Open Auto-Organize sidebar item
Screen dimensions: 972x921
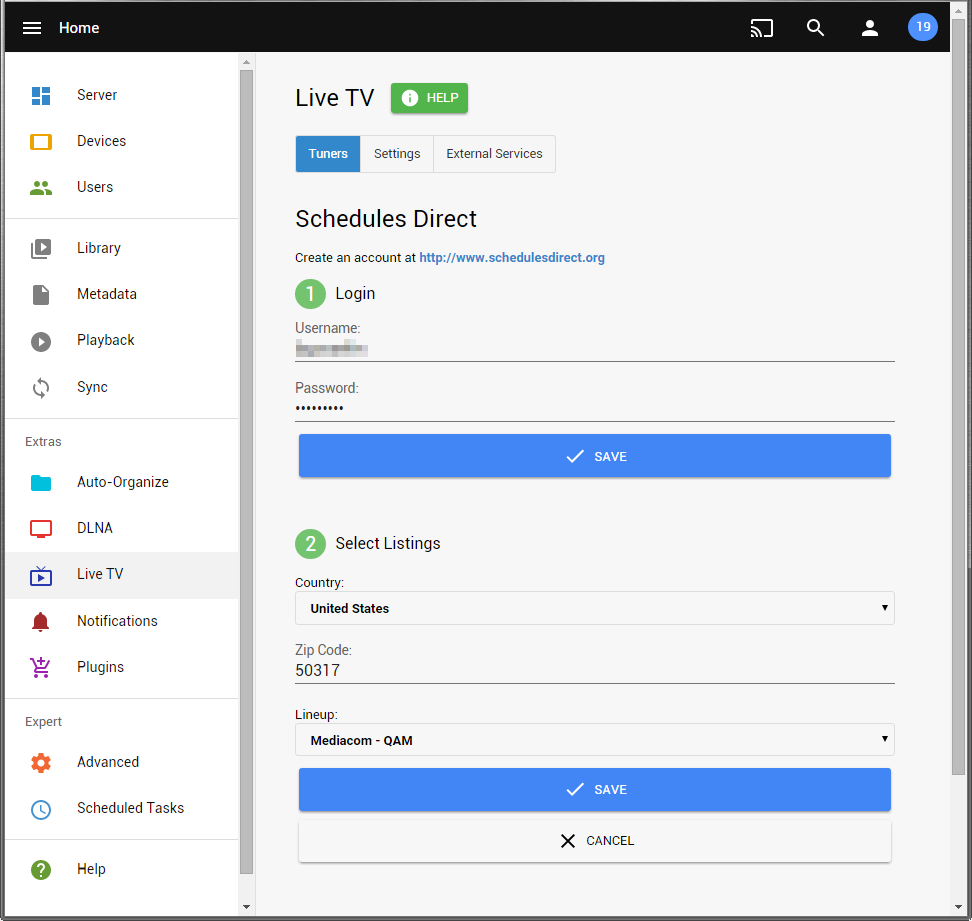(x=122, y=482)
